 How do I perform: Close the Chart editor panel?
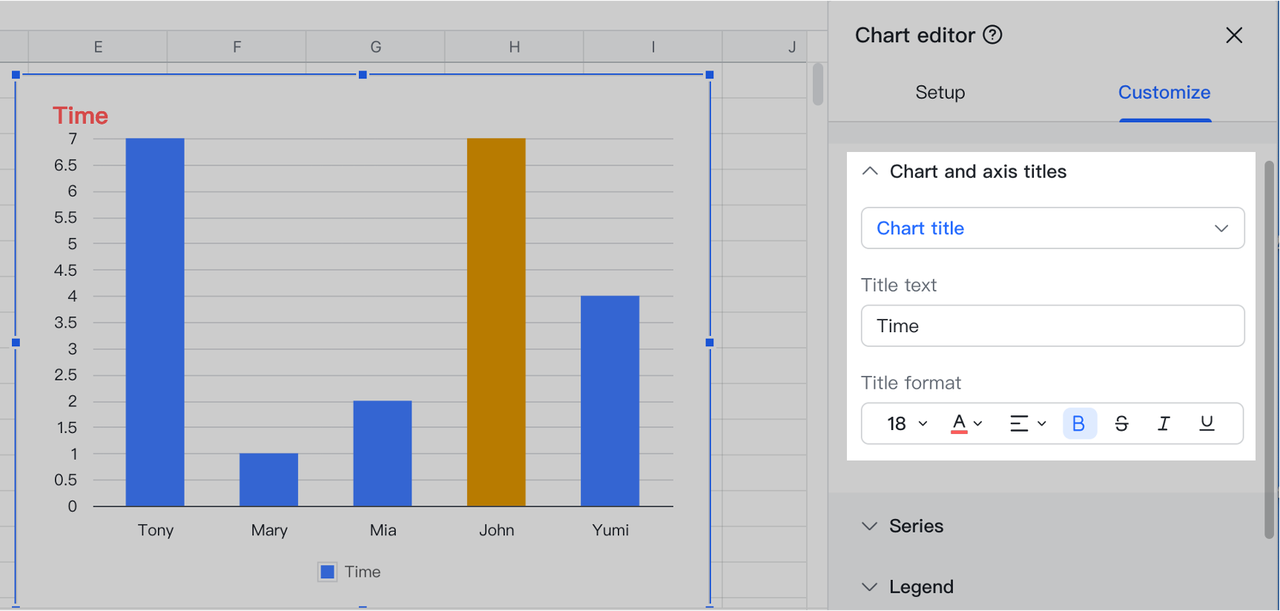point(1233,35)
